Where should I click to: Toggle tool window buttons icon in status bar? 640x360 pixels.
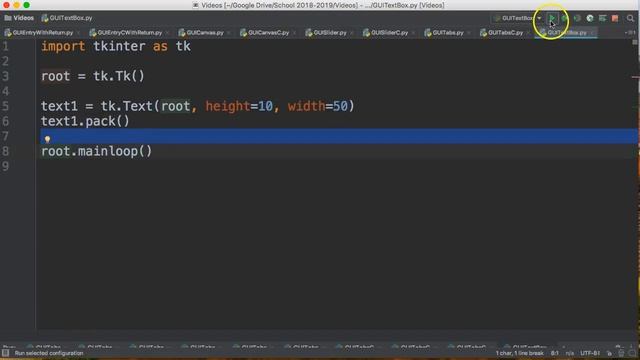pyautogui.click(x=5, y=353)
